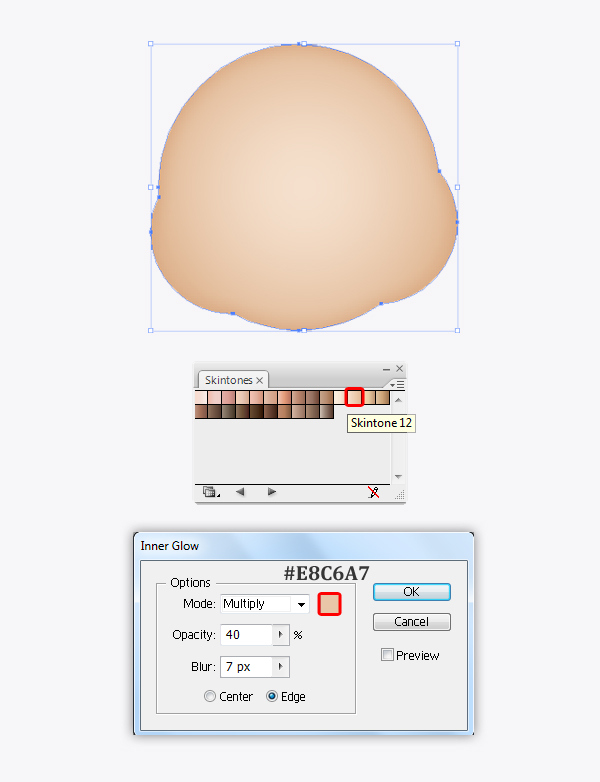The image size is (600, 782).
Task: Open the Skintones panel flyout menu
Action: (398, 385)
